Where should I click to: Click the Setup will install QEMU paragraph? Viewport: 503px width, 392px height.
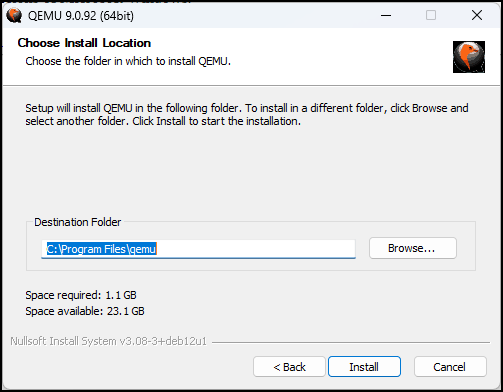tap(247, 114)
